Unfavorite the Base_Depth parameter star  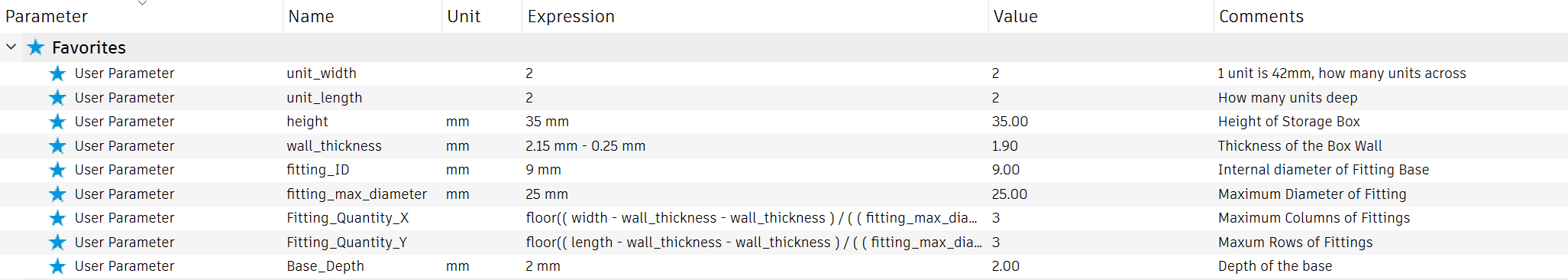pos(57,266)
